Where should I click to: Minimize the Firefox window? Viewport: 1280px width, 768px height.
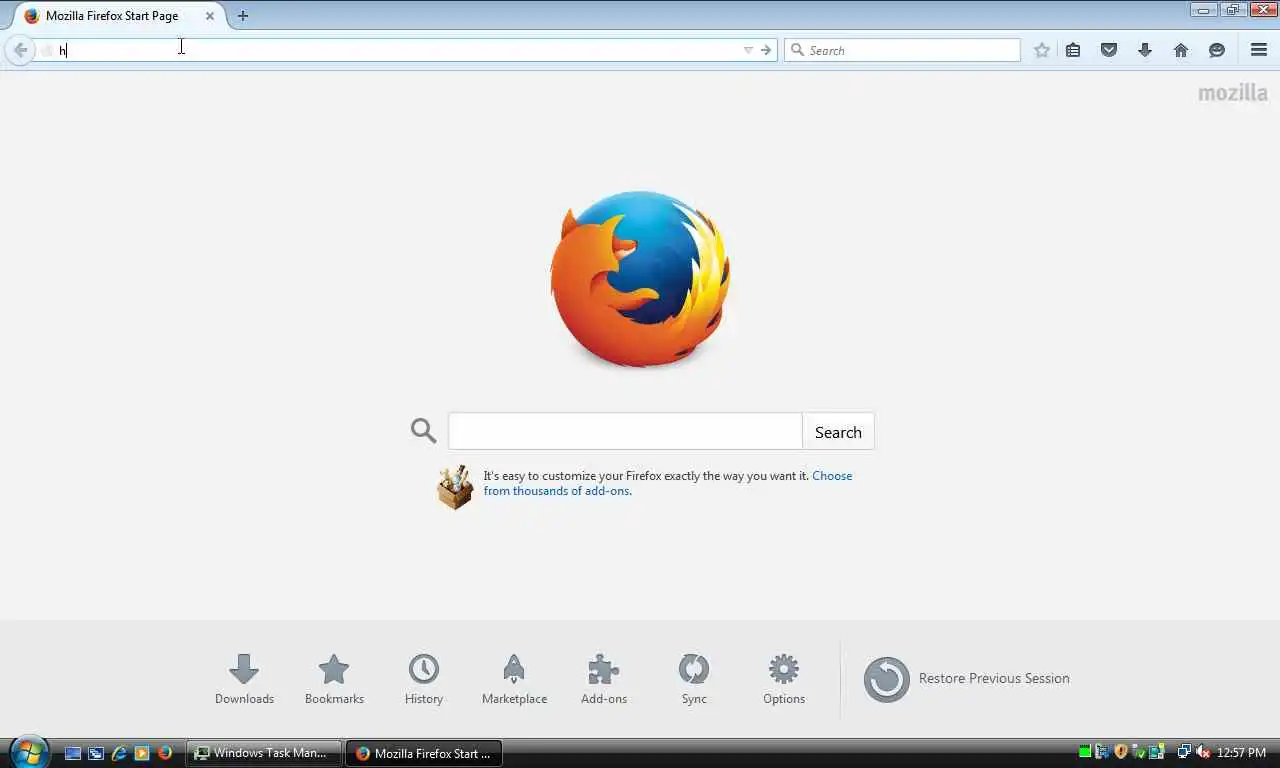pos(1204,10)
